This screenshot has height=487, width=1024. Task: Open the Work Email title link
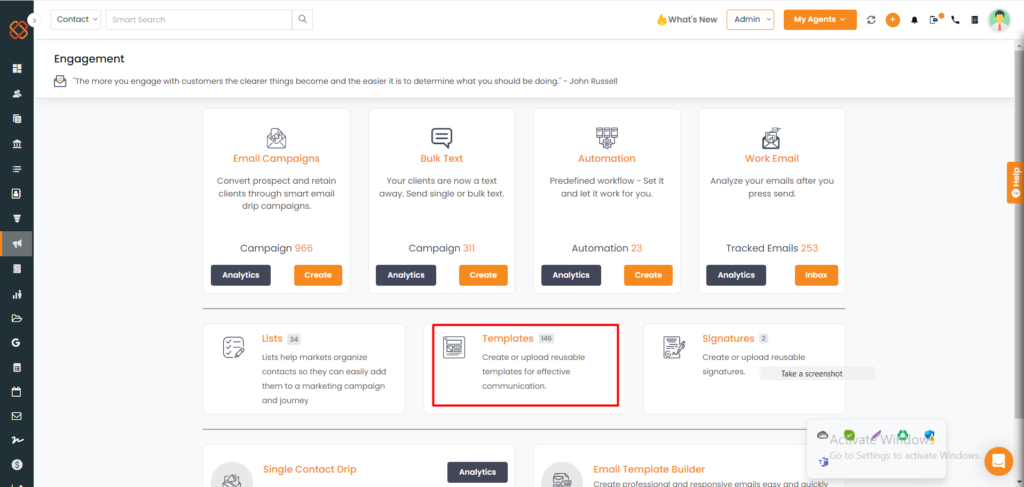772,159
